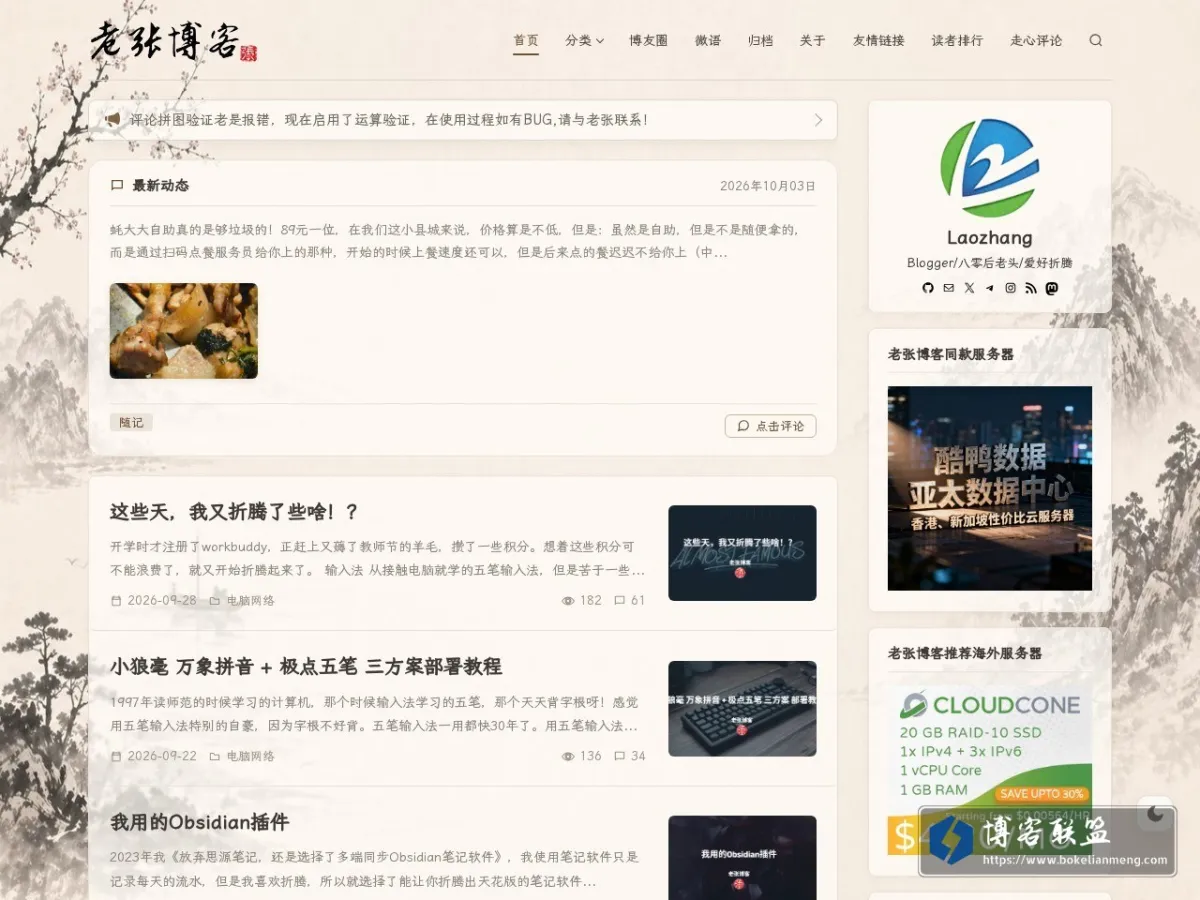
Task: Click the email envelope icon
Action: pyautogui.click(x=949, y=288)
